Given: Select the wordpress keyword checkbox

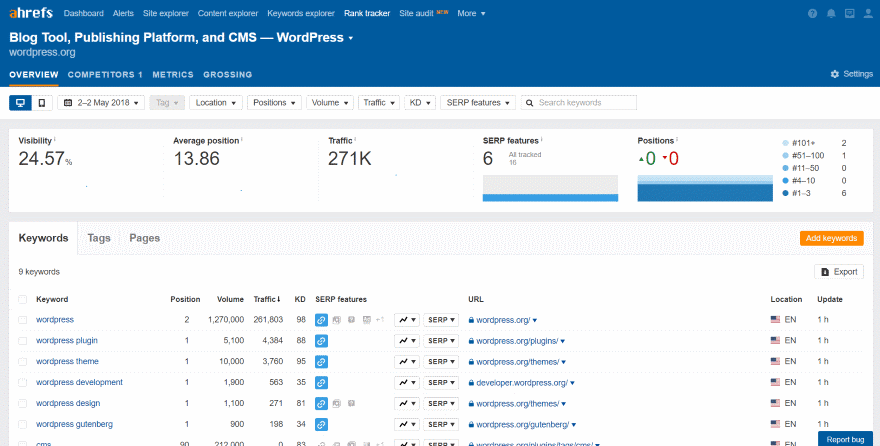Looking at the screenshot, I should 22,320.
